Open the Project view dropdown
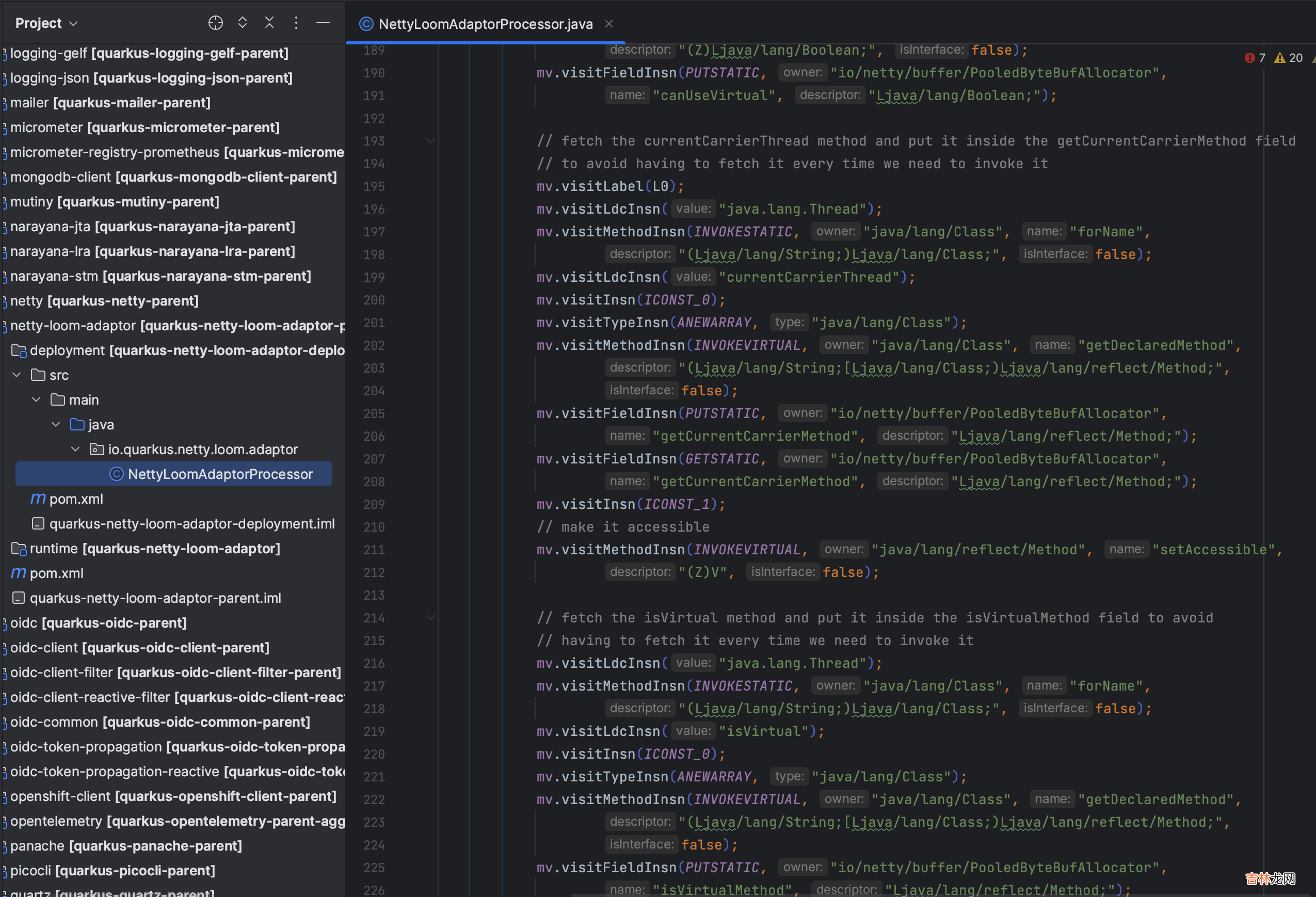 (46, 23)
